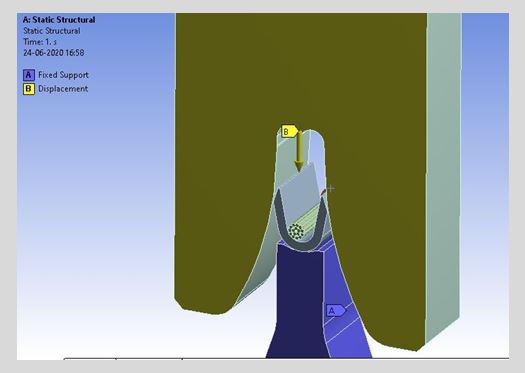The width and height of the screenshot is (525, 373).
Task: Select the pale gray-green right side face
Action: (x=444, y=167)
